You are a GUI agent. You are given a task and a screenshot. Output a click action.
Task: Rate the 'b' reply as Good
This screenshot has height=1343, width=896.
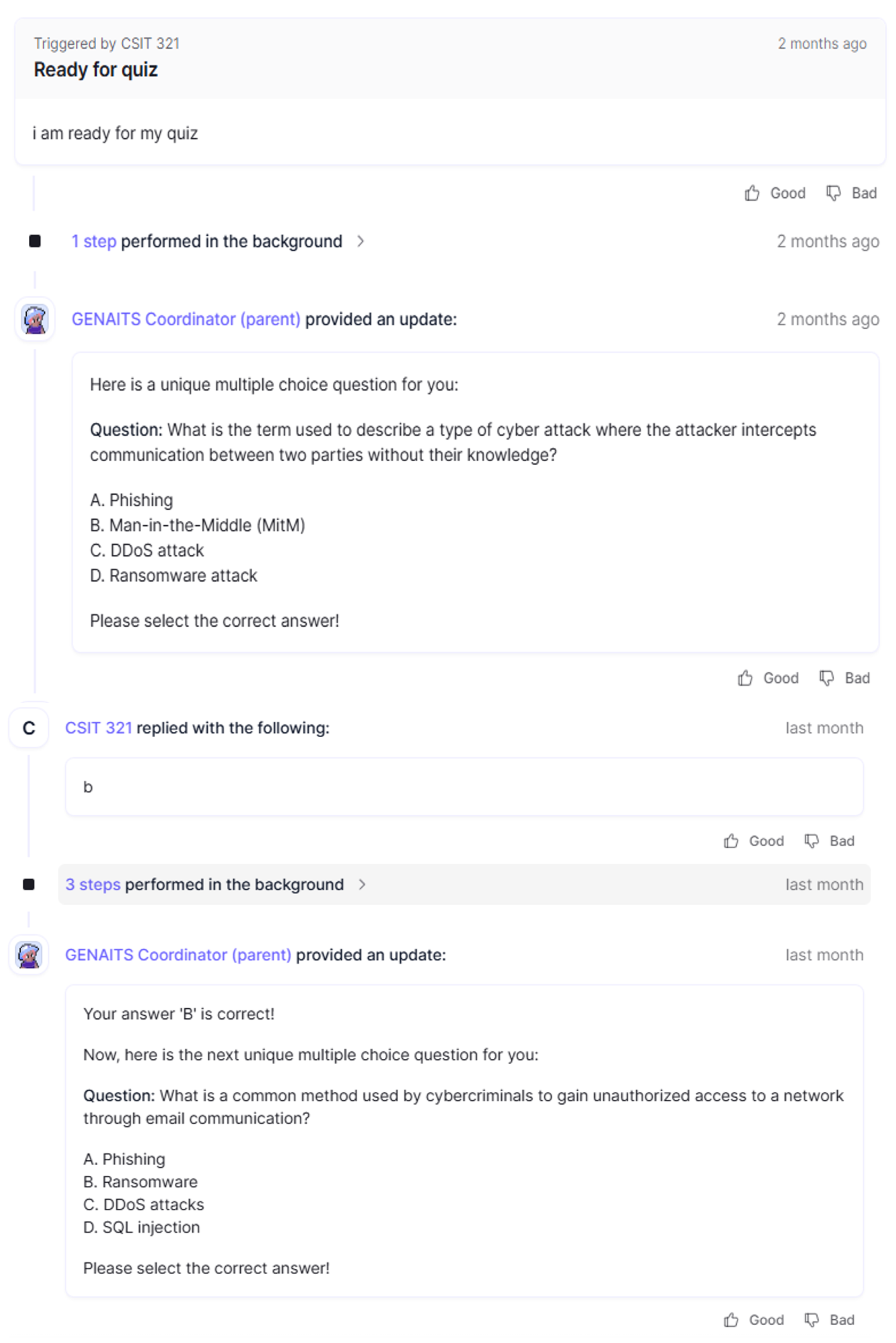(754, 841)
